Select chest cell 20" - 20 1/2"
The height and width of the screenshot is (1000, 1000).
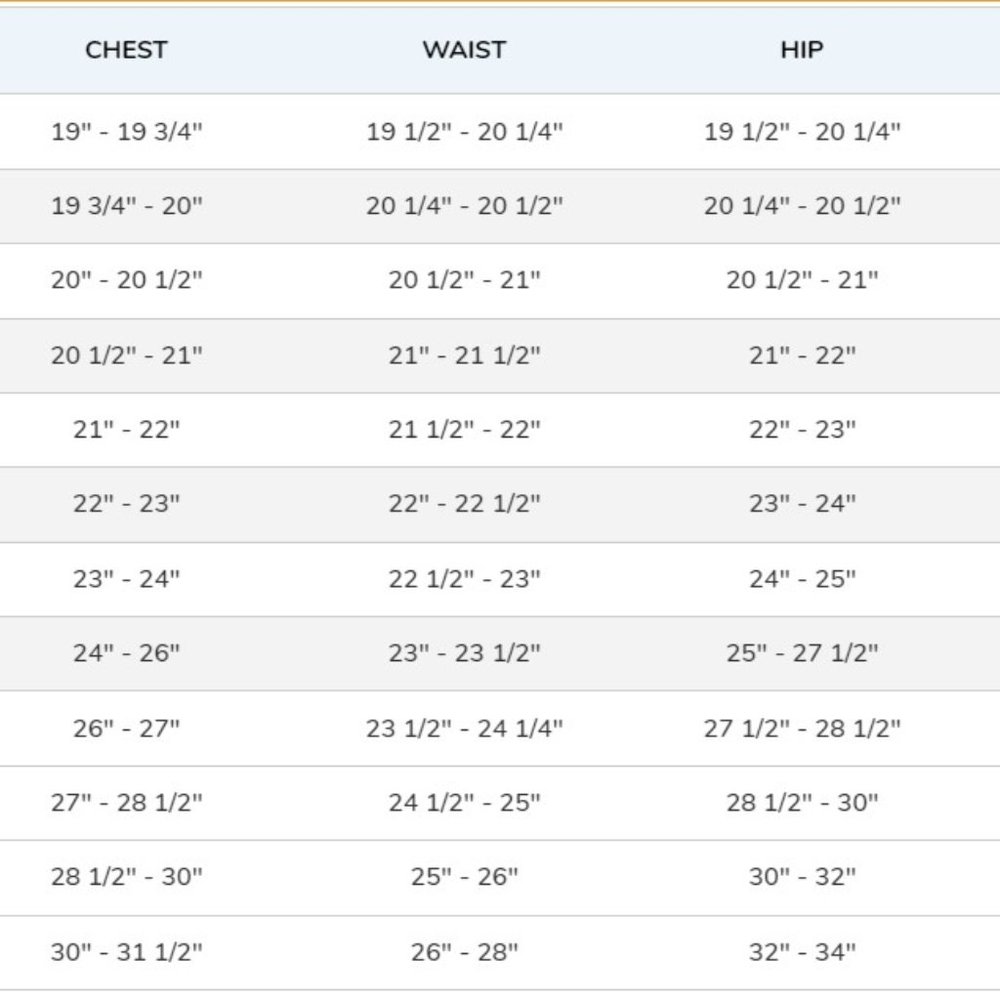(126, 280)
